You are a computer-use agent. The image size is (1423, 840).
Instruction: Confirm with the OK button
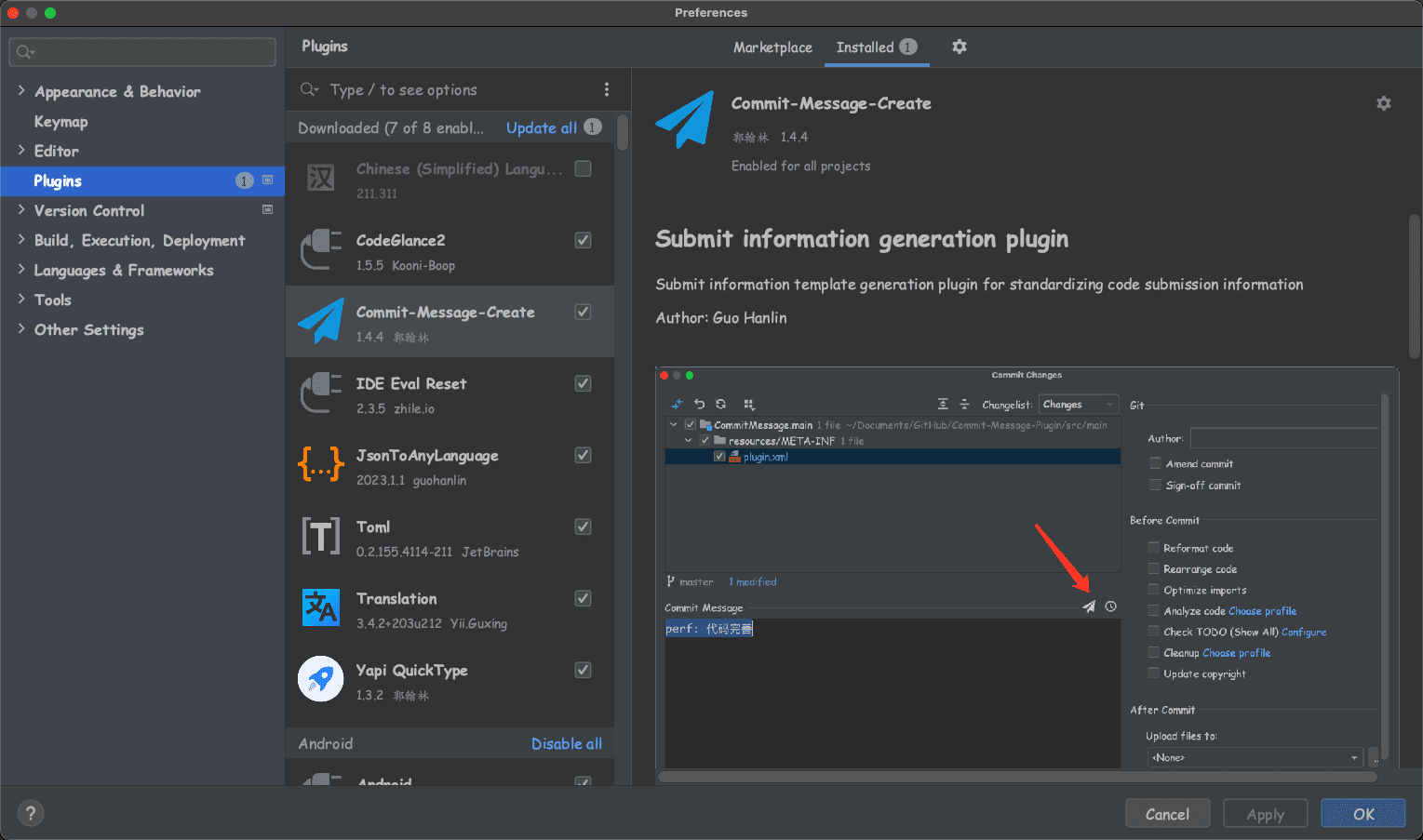click(x=1363, y=814)
